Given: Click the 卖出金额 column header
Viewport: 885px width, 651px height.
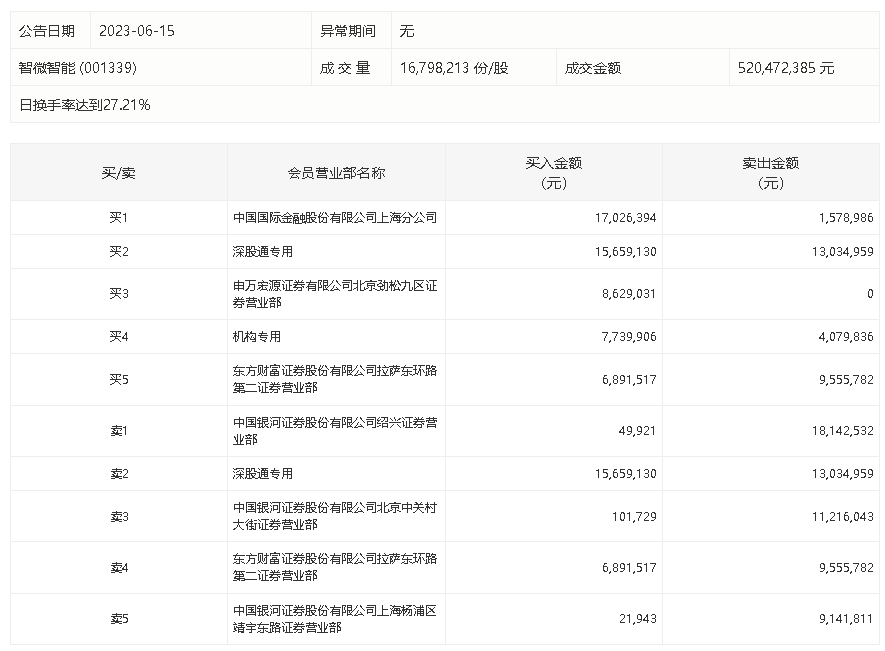Looking at the screenshot, I should [771, 173].
